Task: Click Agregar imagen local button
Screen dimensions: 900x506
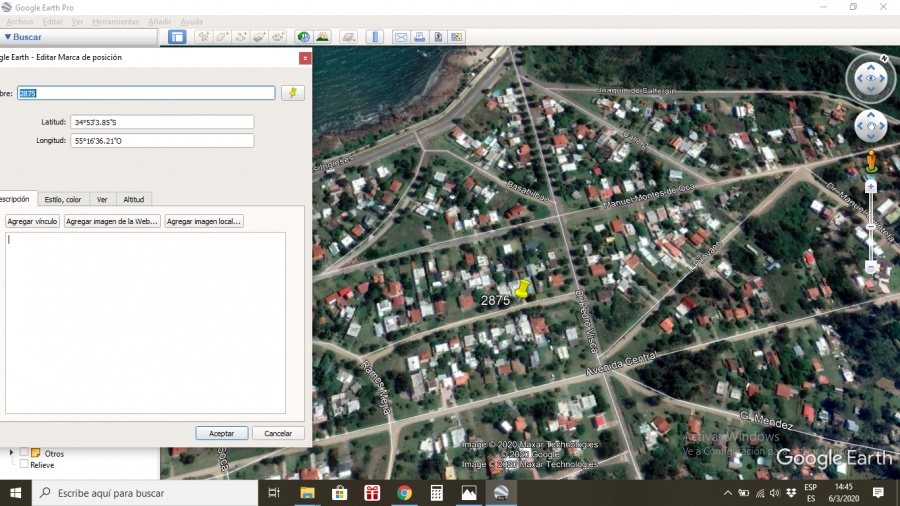Action: pyautogui.click(x=204, y=221)
